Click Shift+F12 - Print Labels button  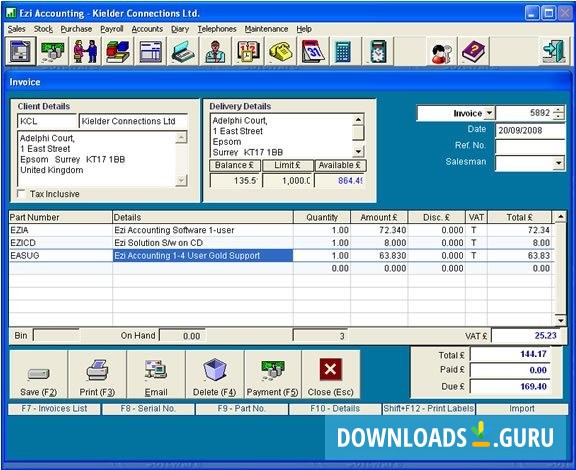[x=429, y=409]
